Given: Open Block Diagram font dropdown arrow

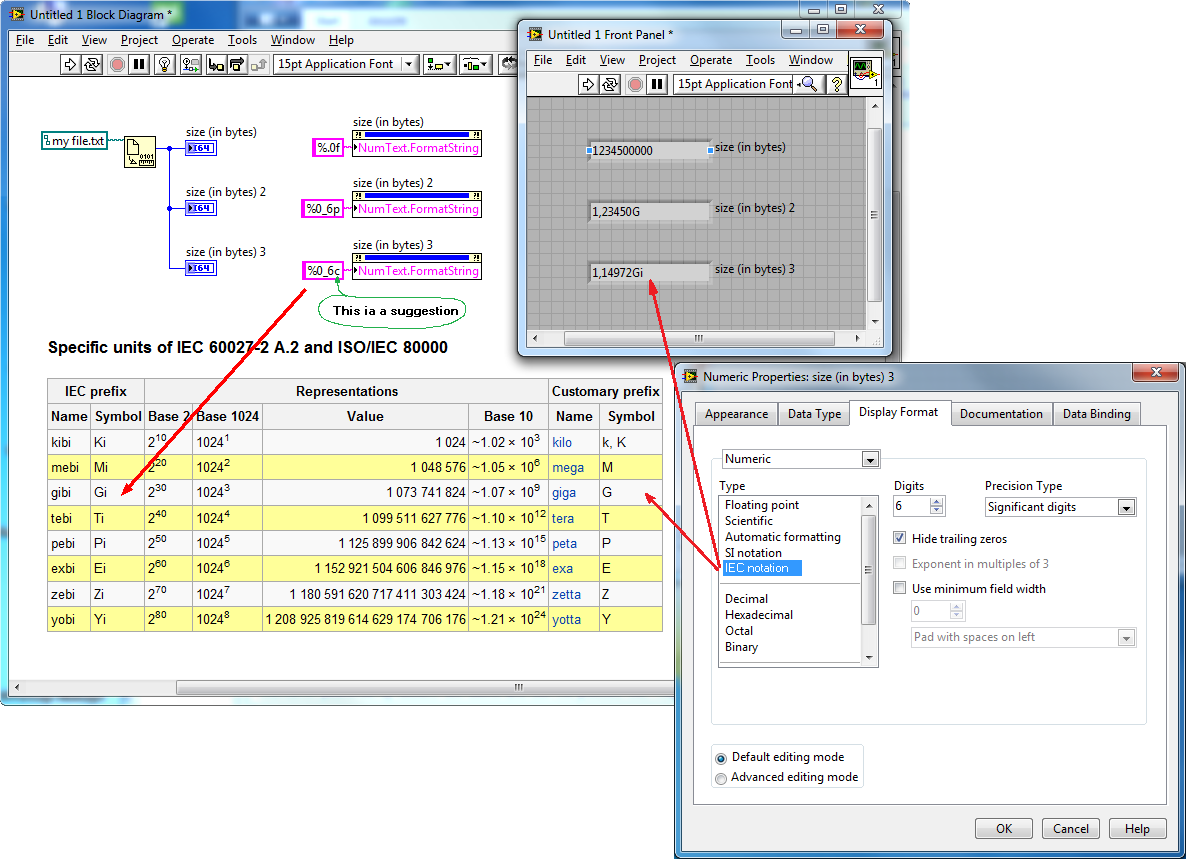Looking at the screenshot, I should pos(409,65).
